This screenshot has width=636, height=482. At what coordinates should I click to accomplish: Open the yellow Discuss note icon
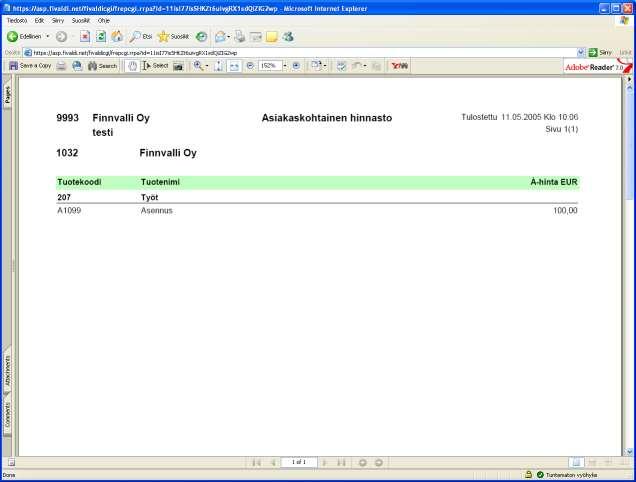[271, 37]
